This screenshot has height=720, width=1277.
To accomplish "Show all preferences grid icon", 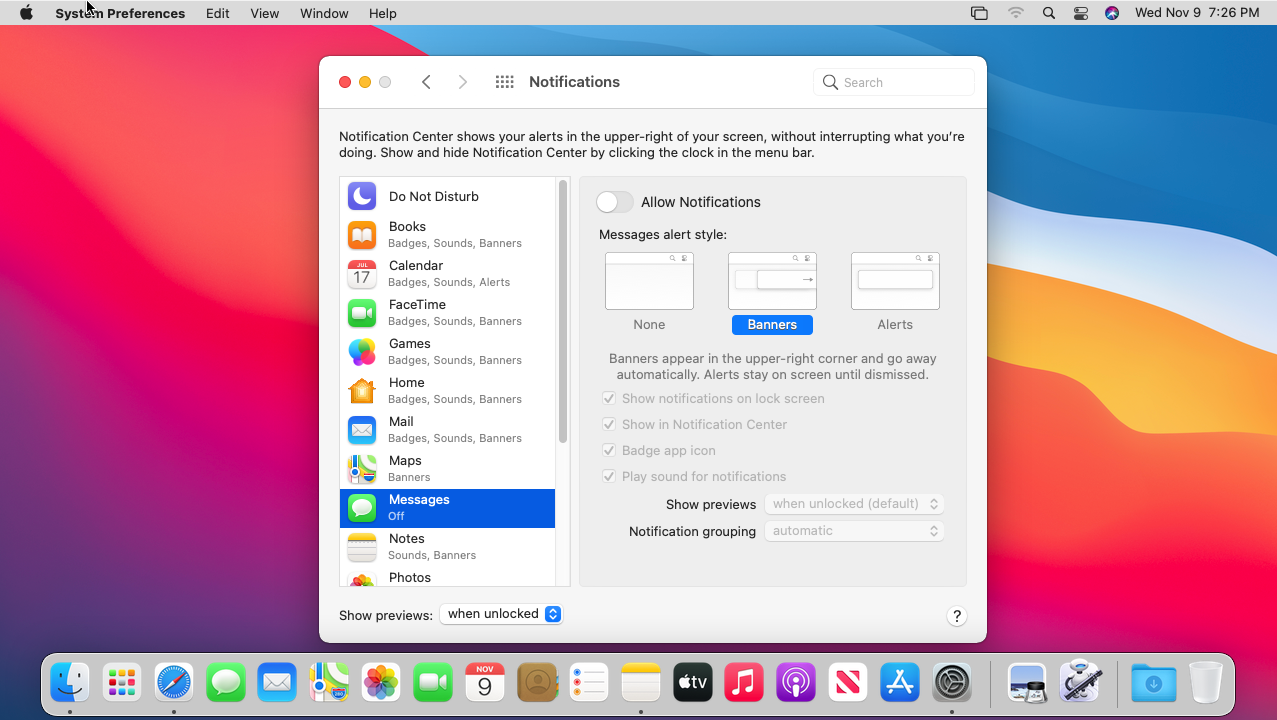I will 505,82.
